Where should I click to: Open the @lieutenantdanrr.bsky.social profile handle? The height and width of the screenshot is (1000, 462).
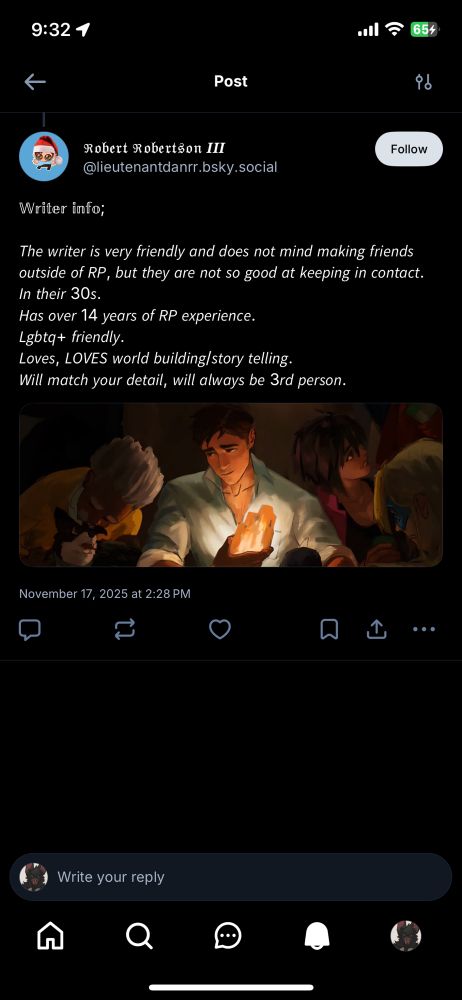pyautogui.click(x=181, y=168)
